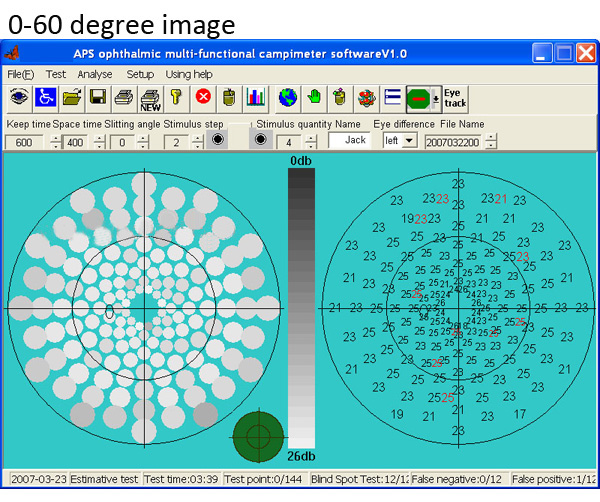Click the 26db label below the scale

tap(302, 456)
